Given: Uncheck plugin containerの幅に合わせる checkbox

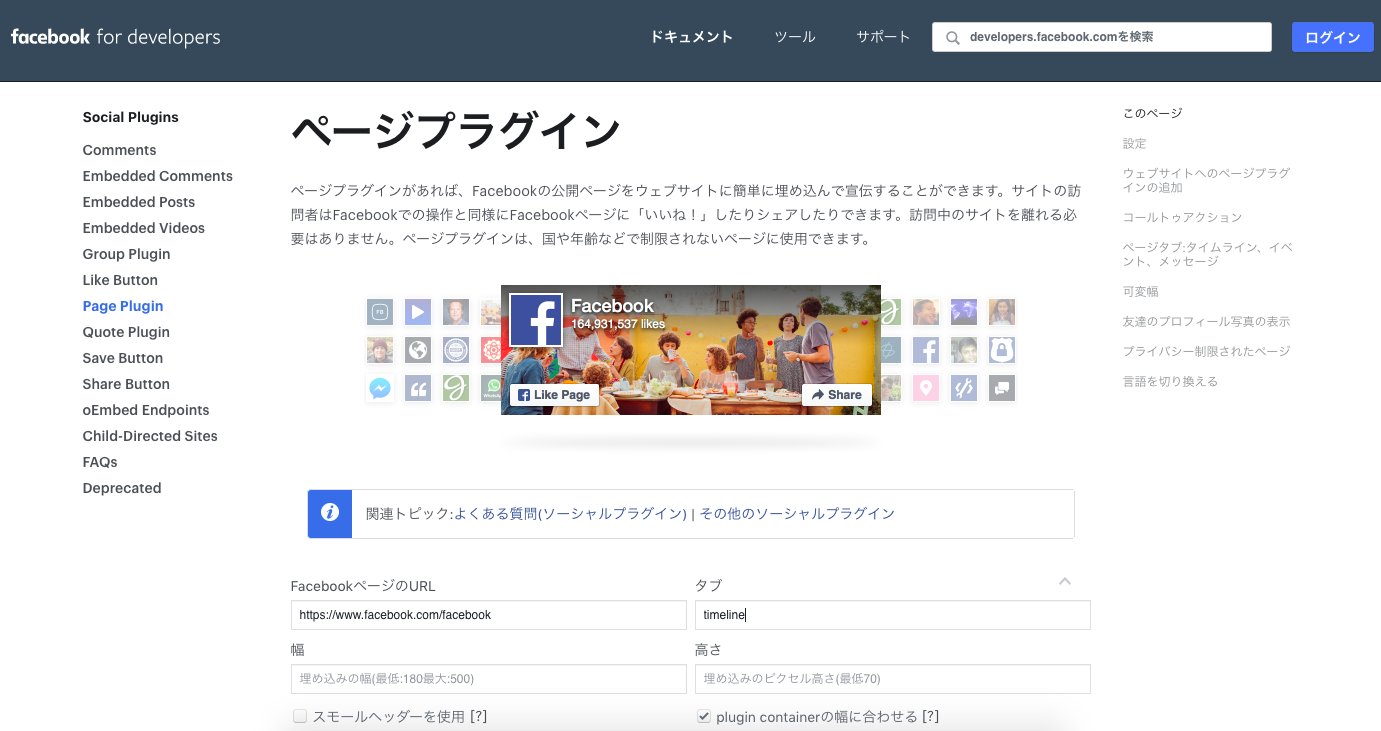Looking at the screenshot, I should (x=704, y=716).
